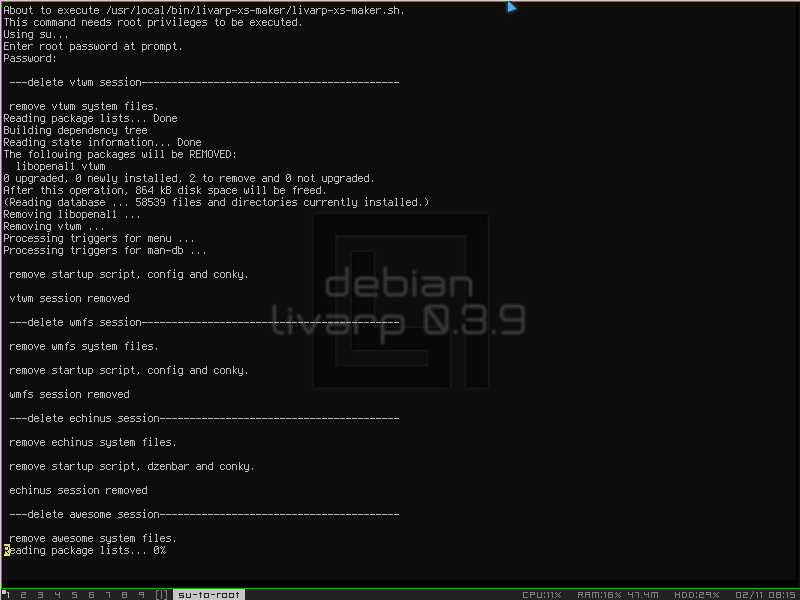Click the 'libopenal1 vtwm' package line
800x600 pixels.
pos(60,166)
